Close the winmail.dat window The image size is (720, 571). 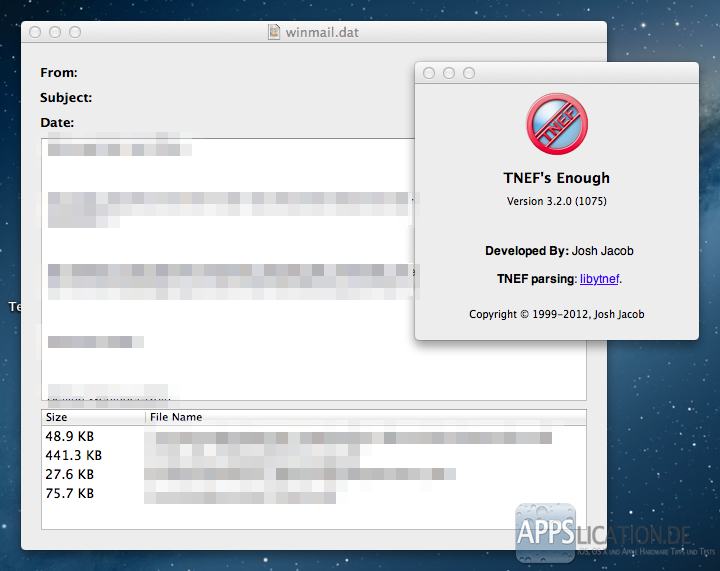click(35, 32)
